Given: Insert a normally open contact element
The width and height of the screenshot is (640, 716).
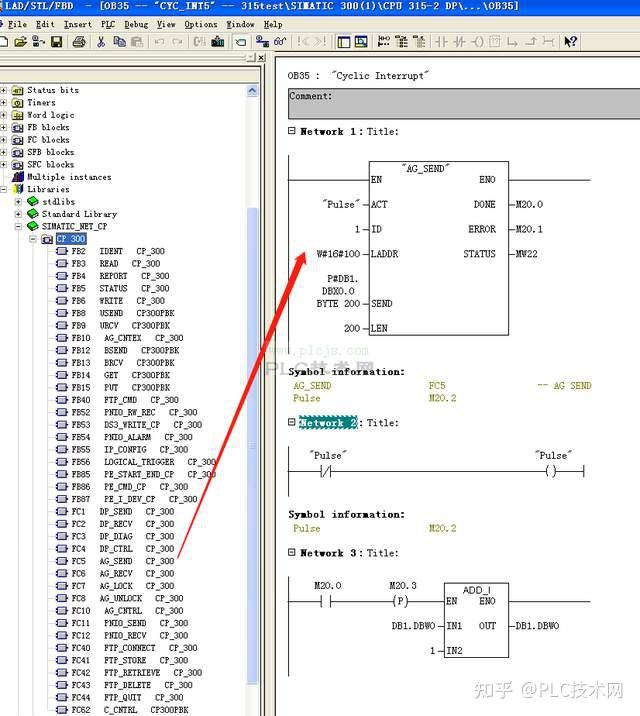Looking at the screenshot, I should [x=441, y=42].
